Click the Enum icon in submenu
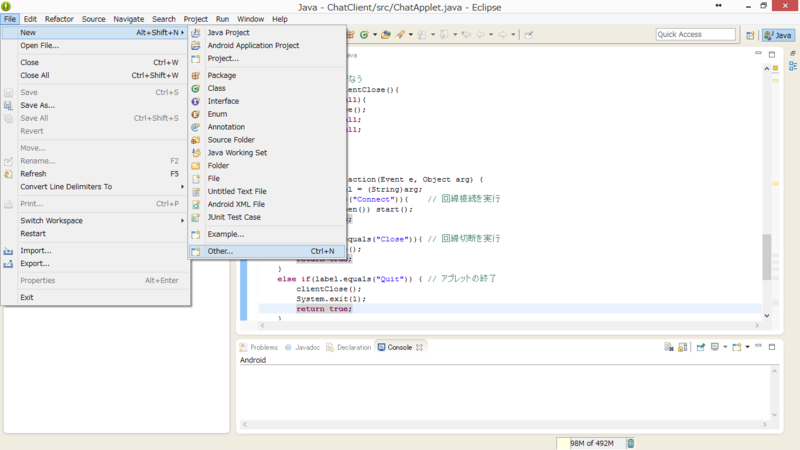 point(196,114)
